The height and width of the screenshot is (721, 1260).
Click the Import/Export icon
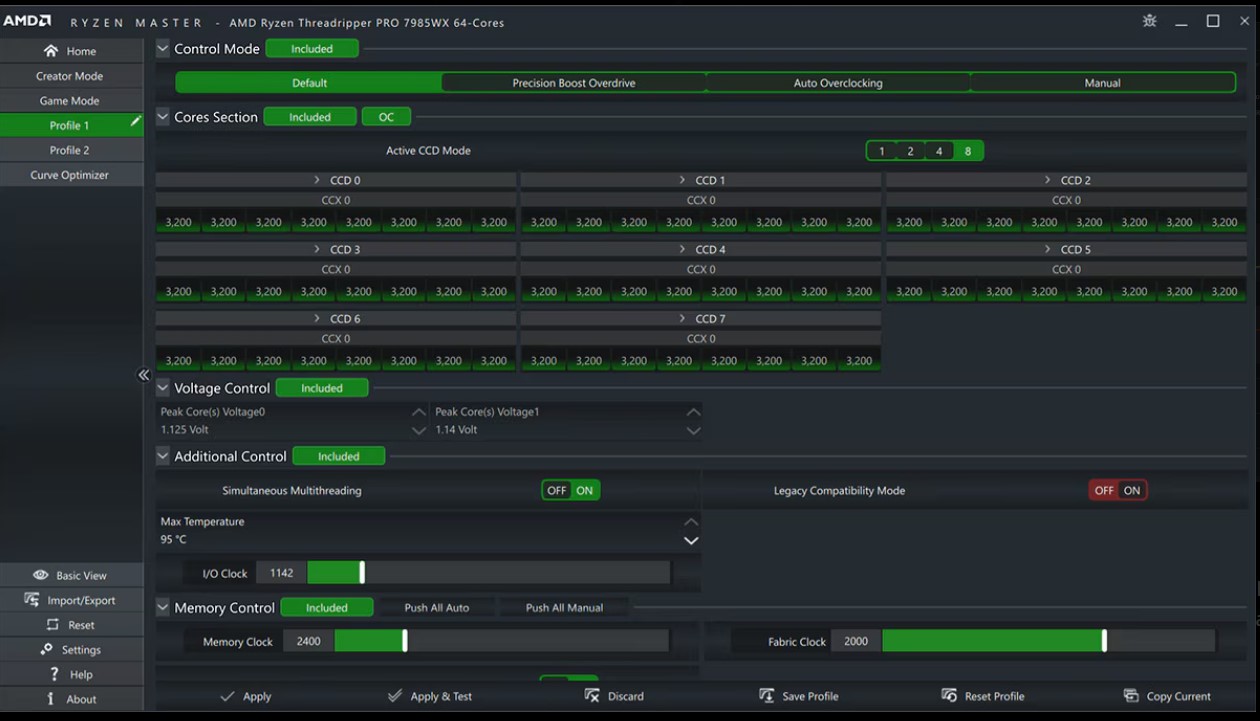pos(31,600)
